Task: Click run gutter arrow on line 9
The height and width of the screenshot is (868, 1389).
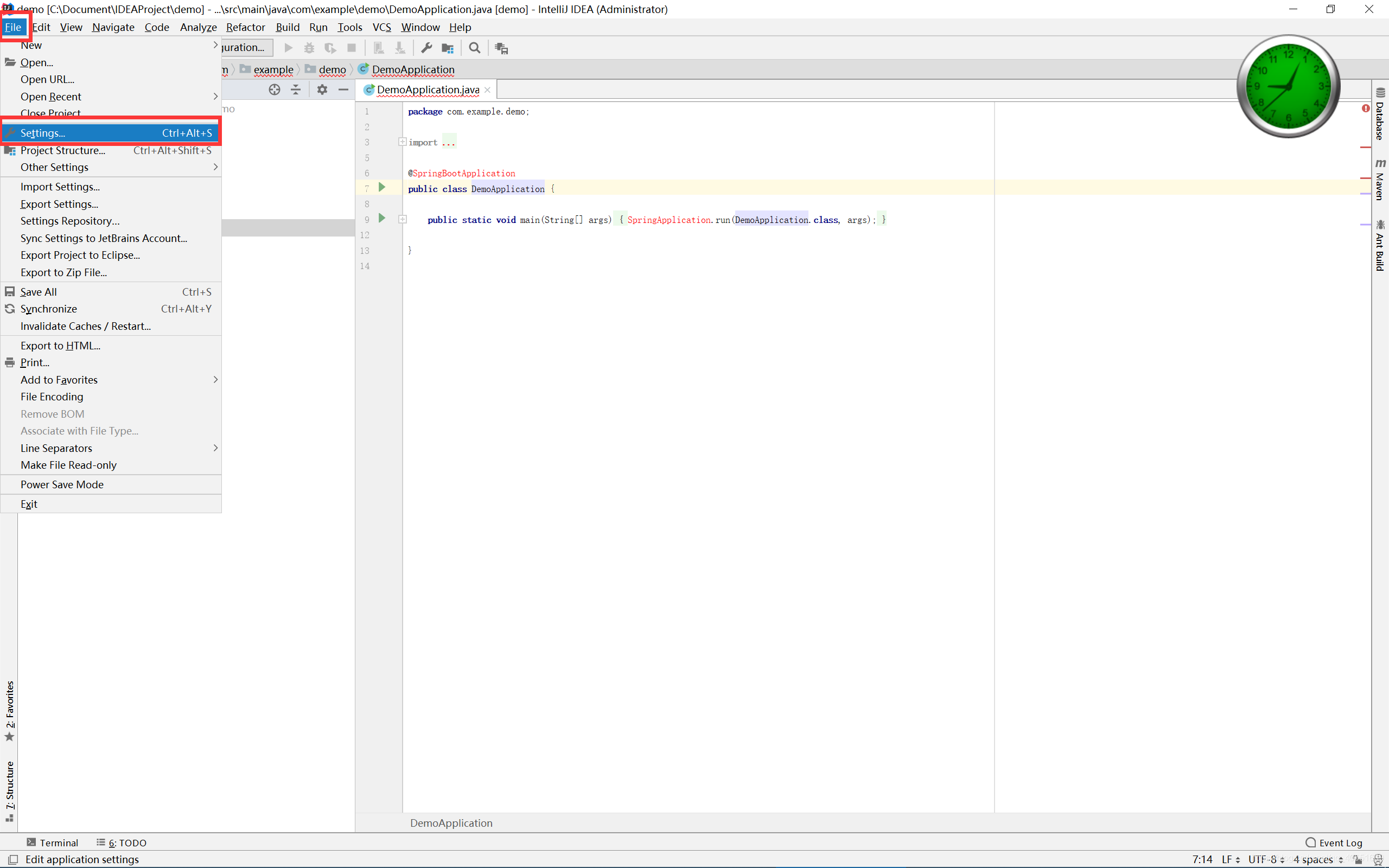Action: point(381,218)
